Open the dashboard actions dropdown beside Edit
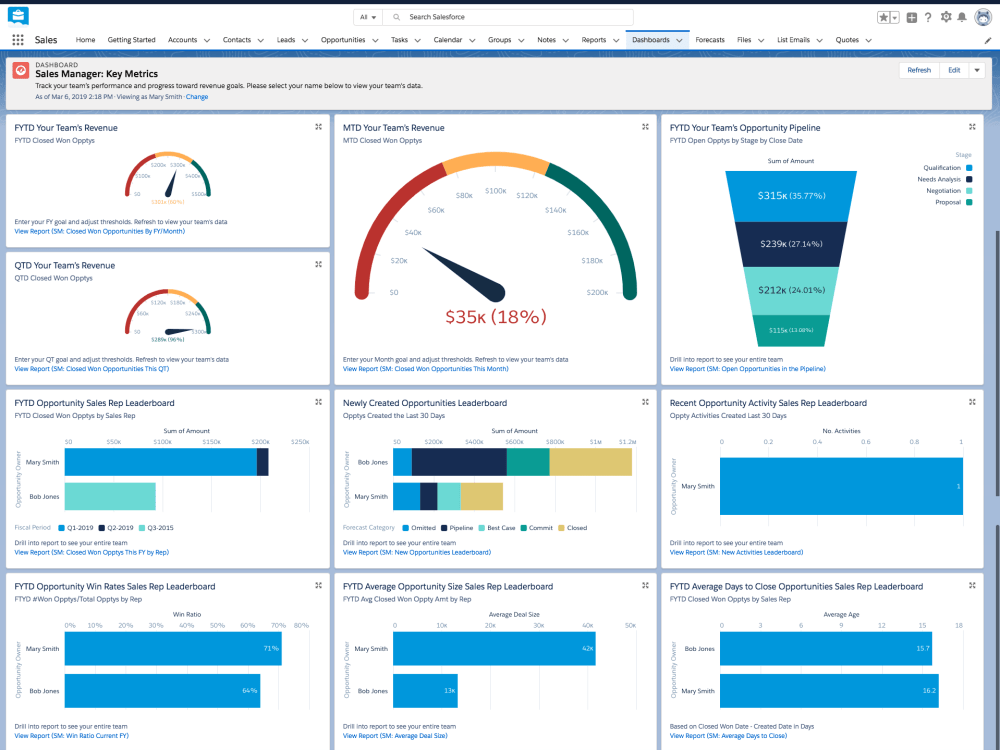 coord(977,70)
